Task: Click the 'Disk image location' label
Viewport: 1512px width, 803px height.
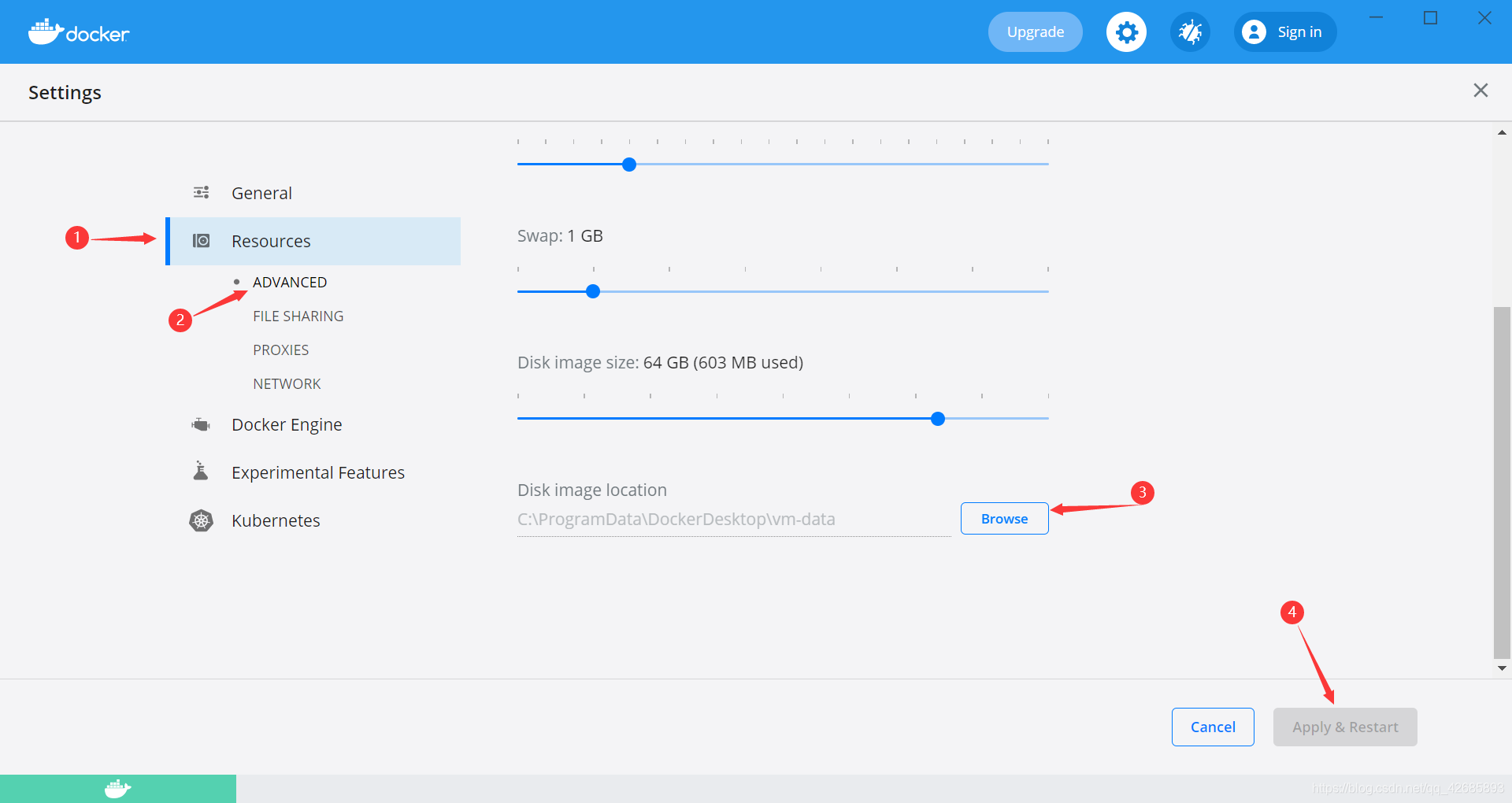Action: coord(592,490)
